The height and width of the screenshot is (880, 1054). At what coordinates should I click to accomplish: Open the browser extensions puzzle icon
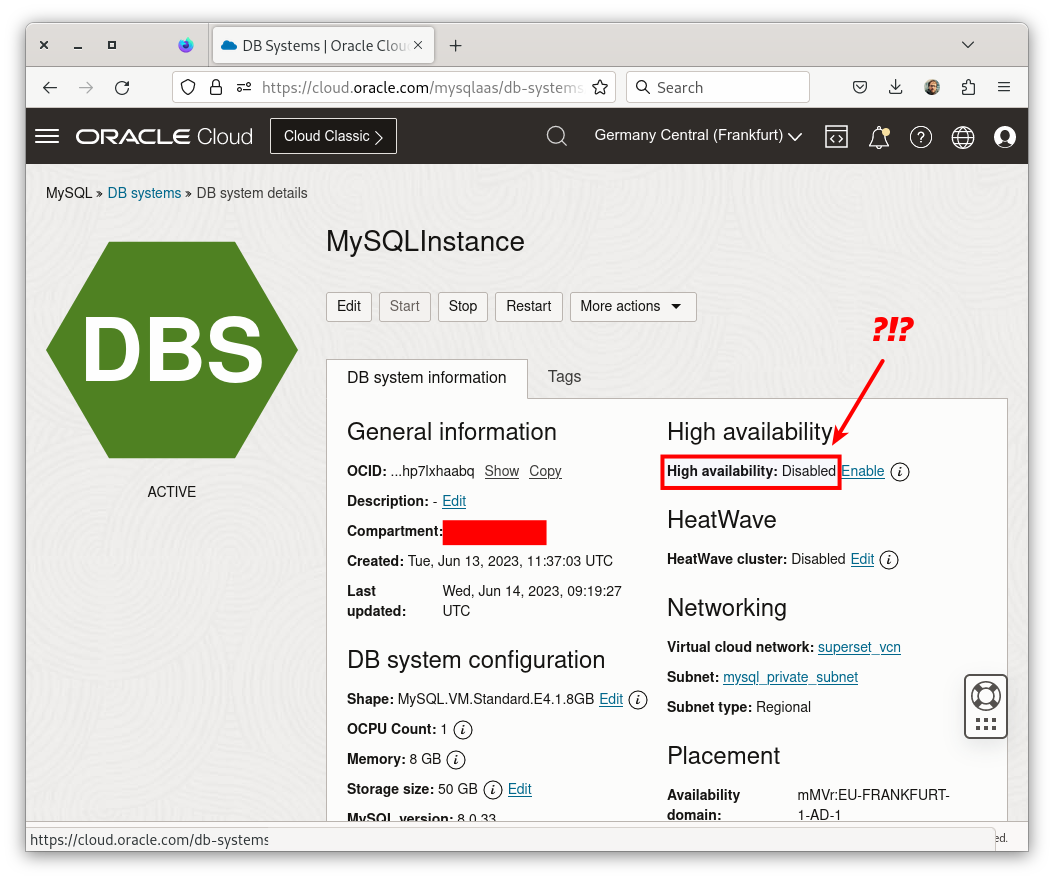[968, 87]
